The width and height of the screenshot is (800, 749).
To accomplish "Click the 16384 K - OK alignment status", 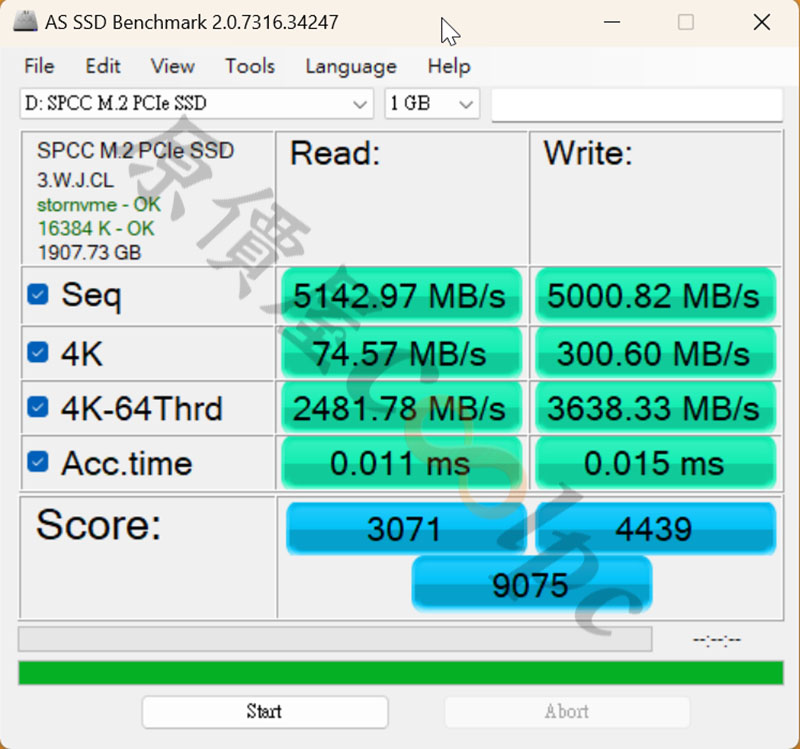I will point(96,229).
